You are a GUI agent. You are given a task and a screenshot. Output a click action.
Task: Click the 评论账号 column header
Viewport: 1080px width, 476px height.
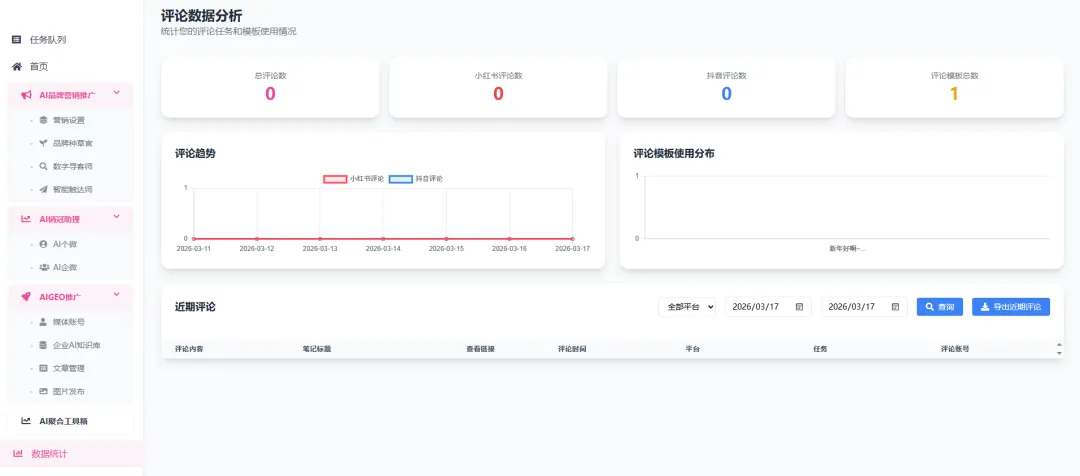[955, 349]
